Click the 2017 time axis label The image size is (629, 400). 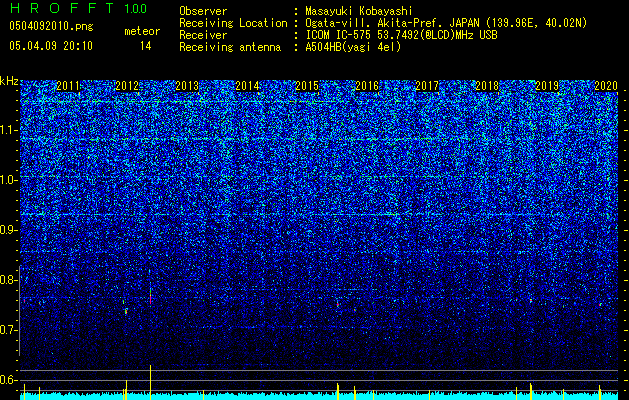pos(427,86)
